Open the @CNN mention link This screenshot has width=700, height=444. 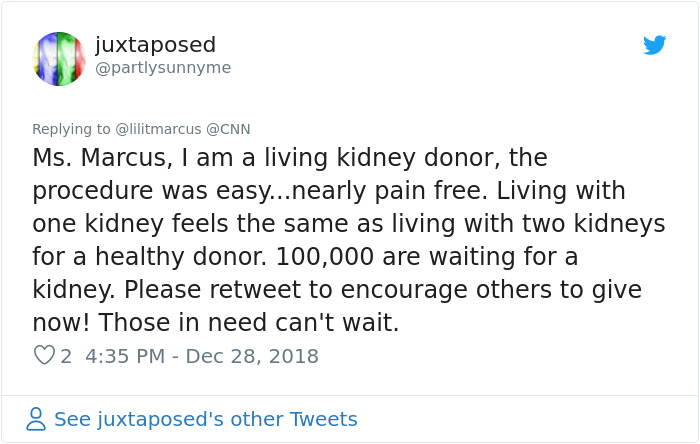[x=228, y=129]
